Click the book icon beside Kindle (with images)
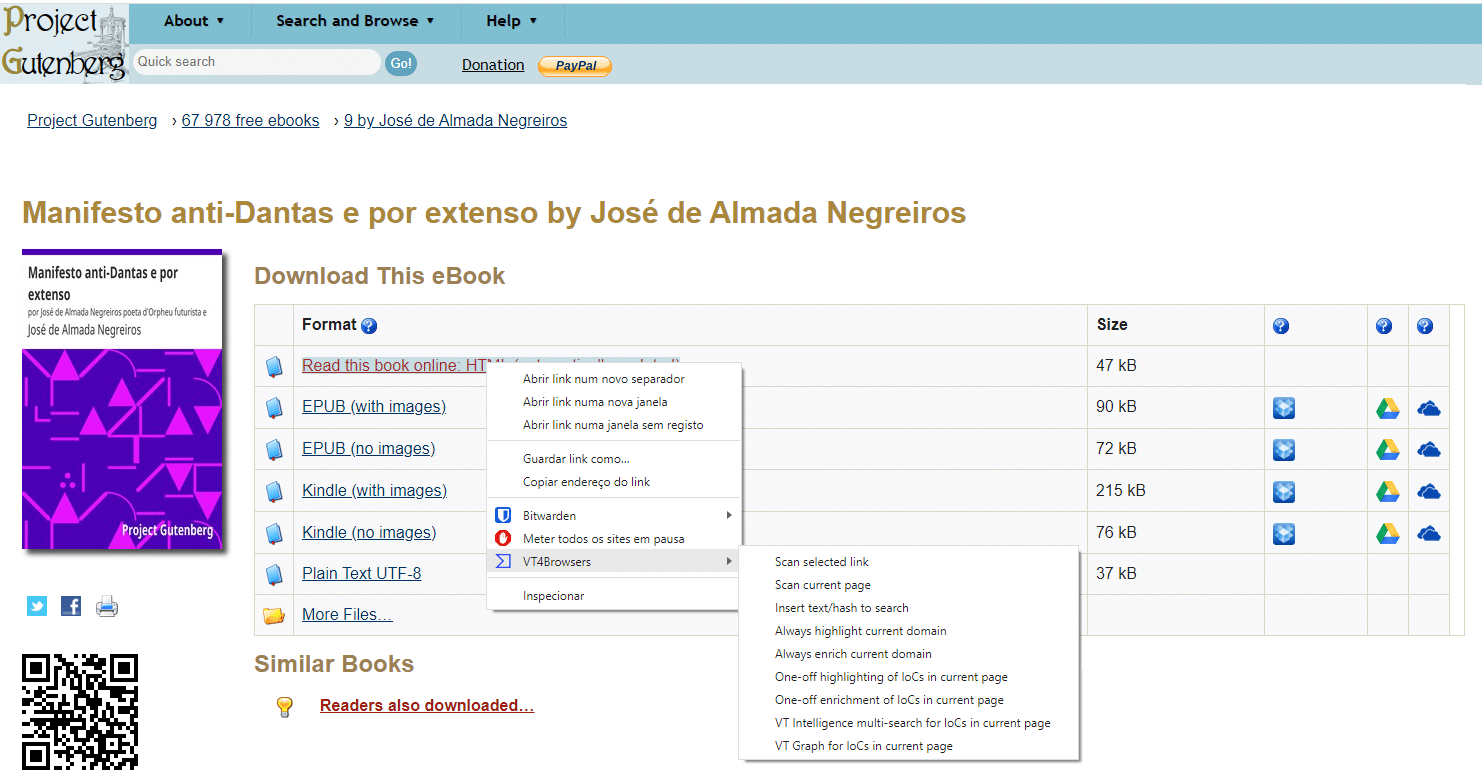 274,492
